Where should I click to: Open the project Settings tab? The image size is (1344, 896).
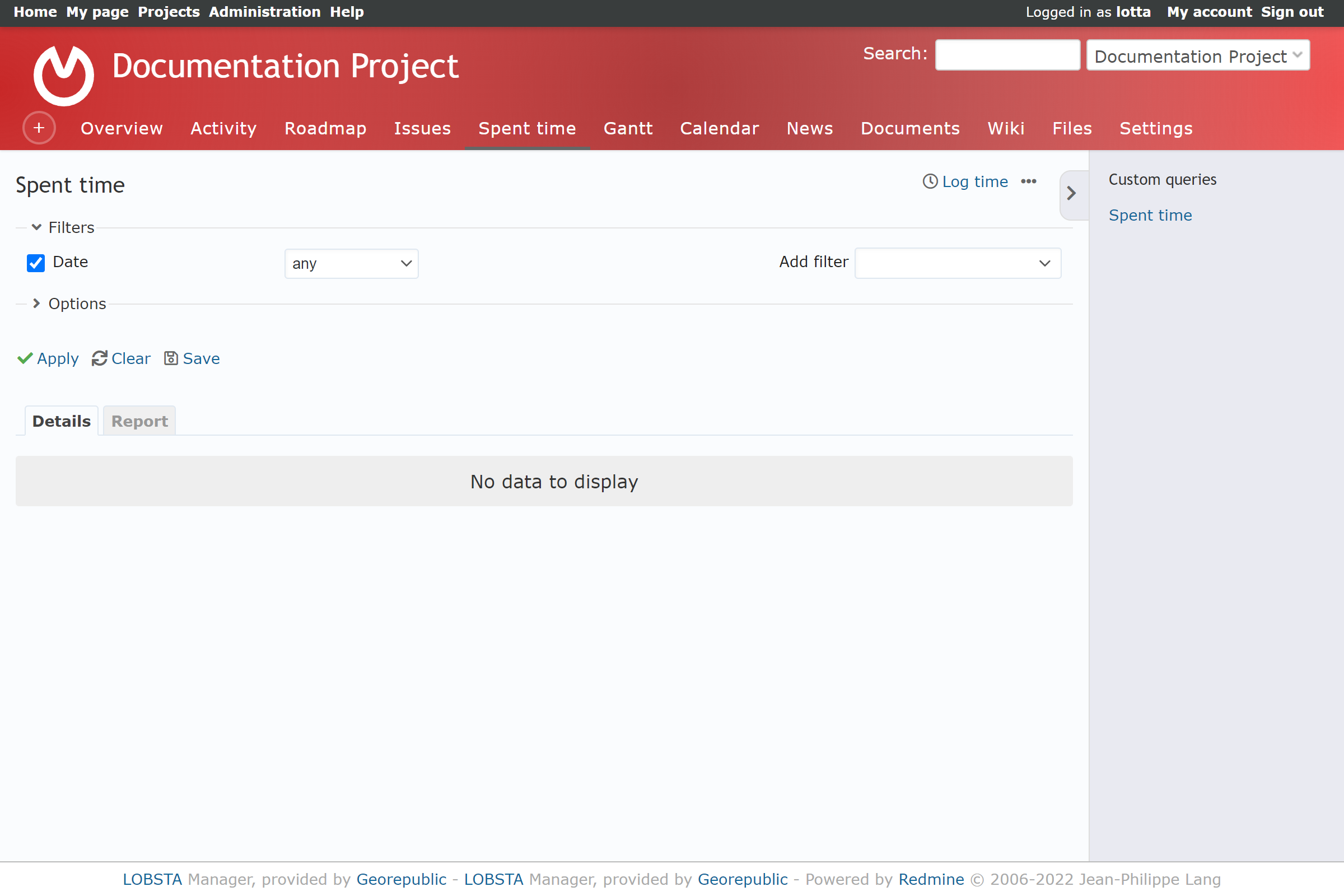[x=1156, y=129]
